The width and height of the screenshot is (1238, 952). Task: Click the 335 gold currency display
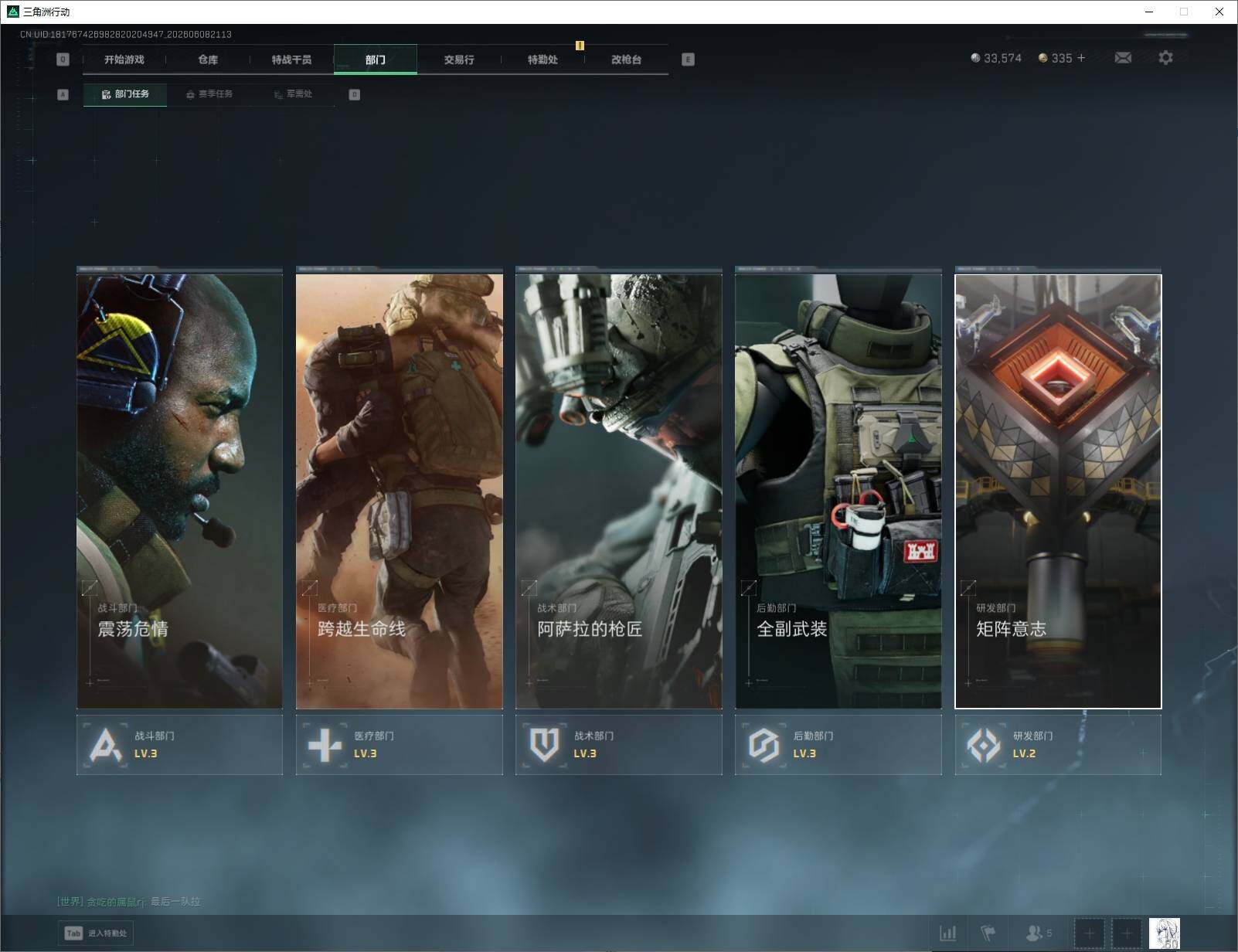(x=1055, y=58)
